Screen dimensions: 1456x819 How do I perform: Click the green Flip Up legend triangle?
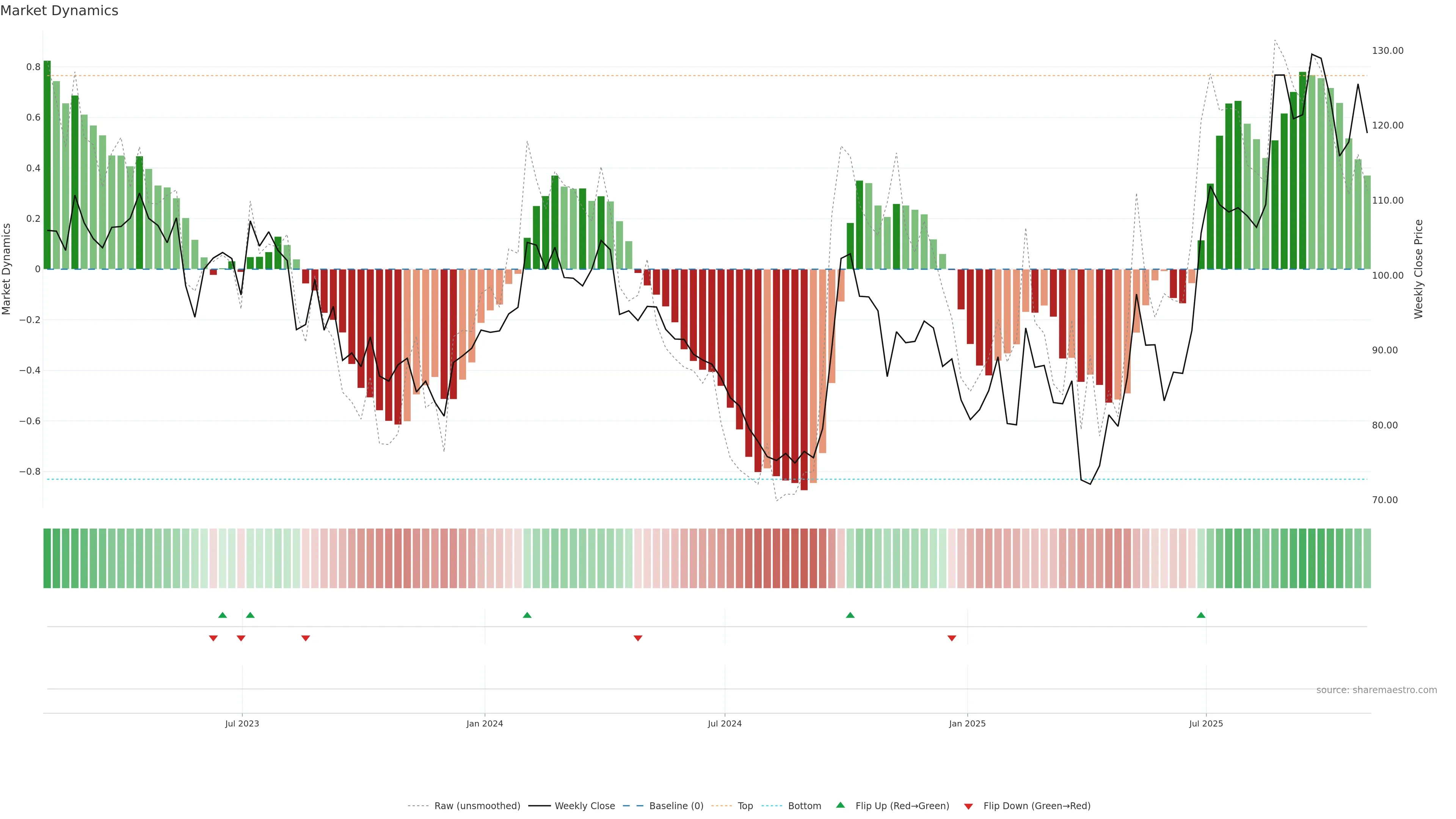[841, 805]
